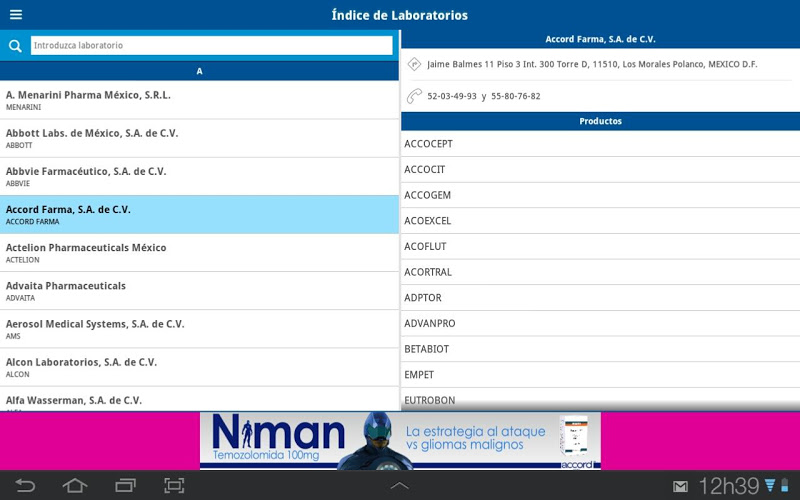Screen dimensions: 800x500
Task: Open product ACORTRAL
Action: pos(601,272)
